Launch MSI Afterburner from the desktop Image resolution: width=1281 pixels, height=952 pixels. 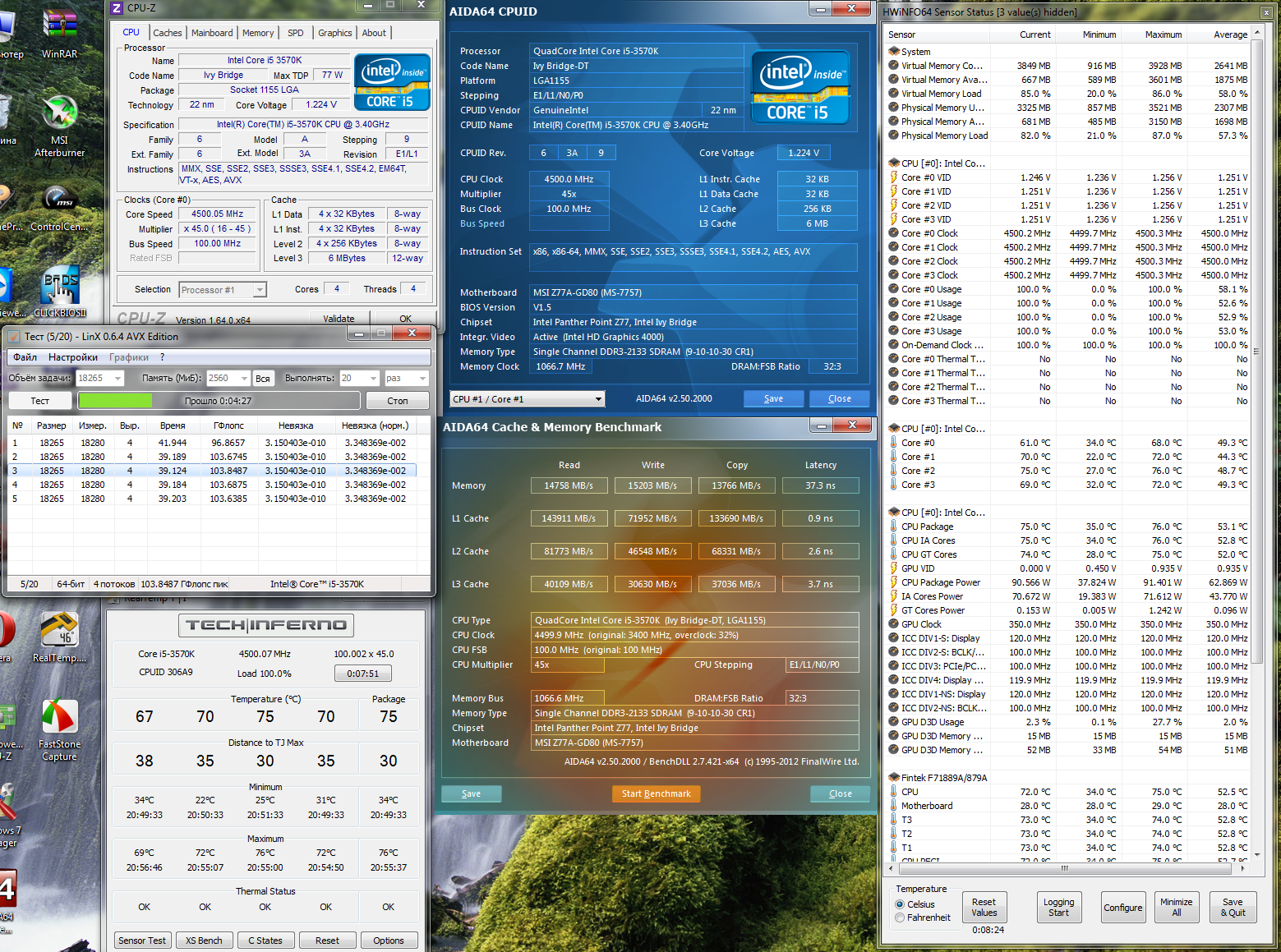[x=59, y=125]
